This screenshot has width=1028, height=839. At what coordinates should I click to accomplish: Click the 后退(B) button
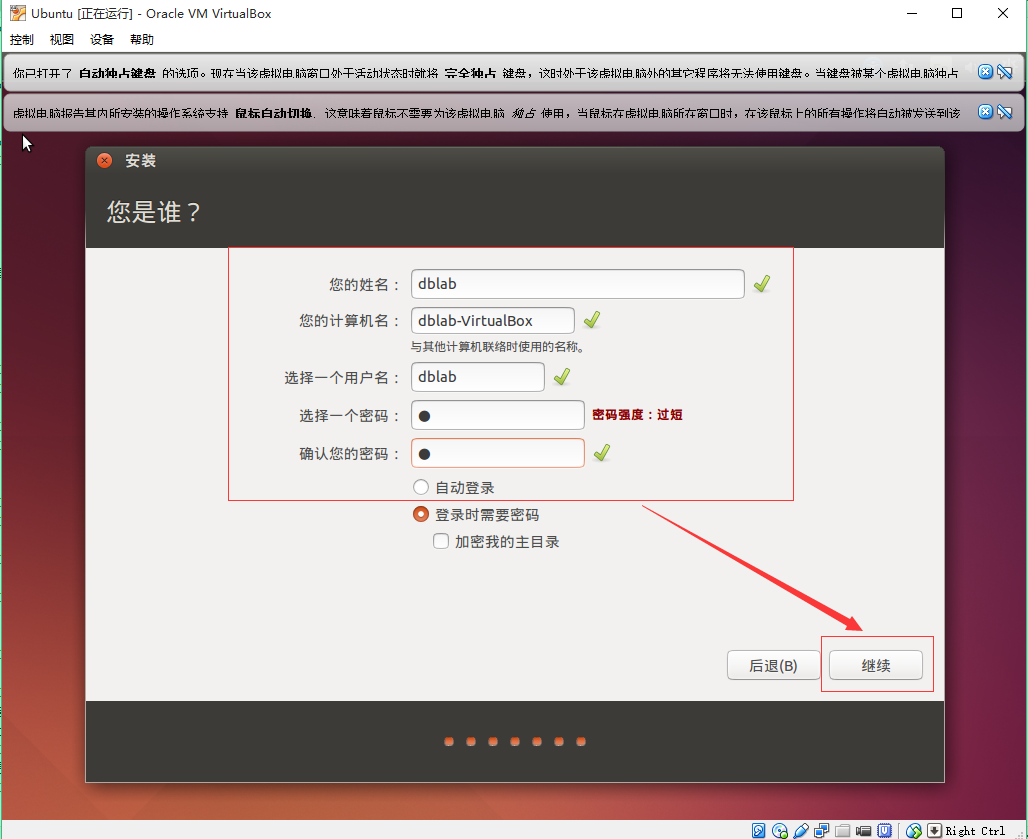(774, 665)
